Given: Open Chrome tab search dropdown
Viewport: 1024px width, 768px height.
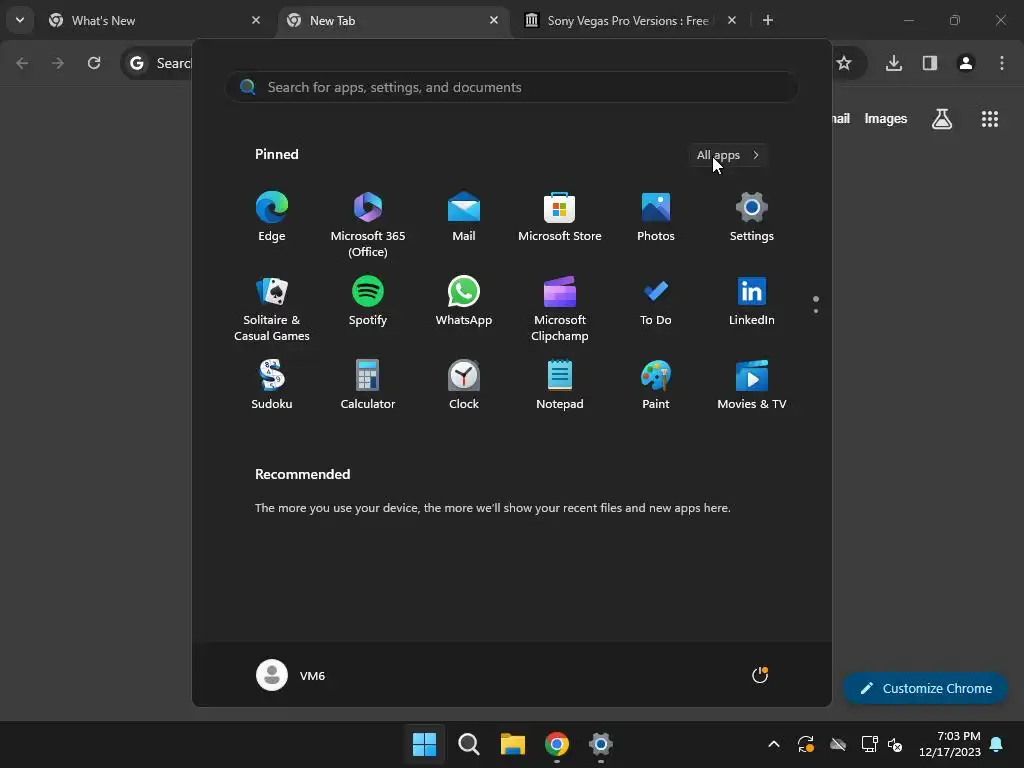Looking at the screenshot, I should tap(20, 20).
